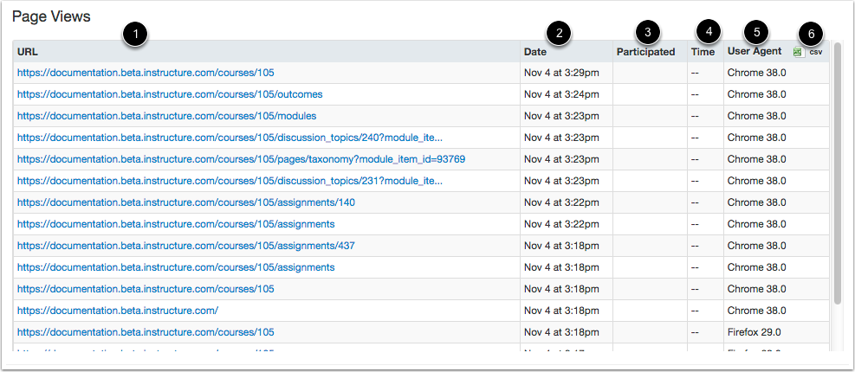Image resolution: width=855 pixels, height=372 pixels.
Task: Click the User Agent column header
Action: tap(754, 51)
